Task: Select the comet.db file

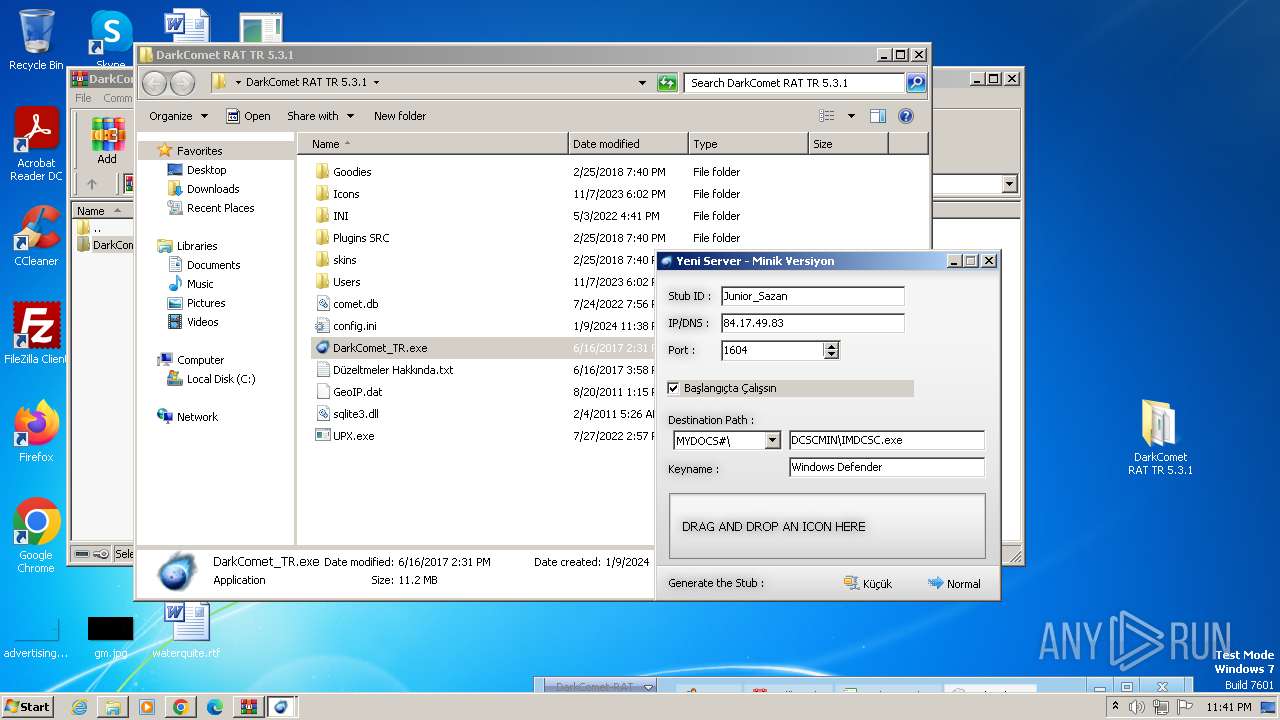Action: (x=355, y=304)
